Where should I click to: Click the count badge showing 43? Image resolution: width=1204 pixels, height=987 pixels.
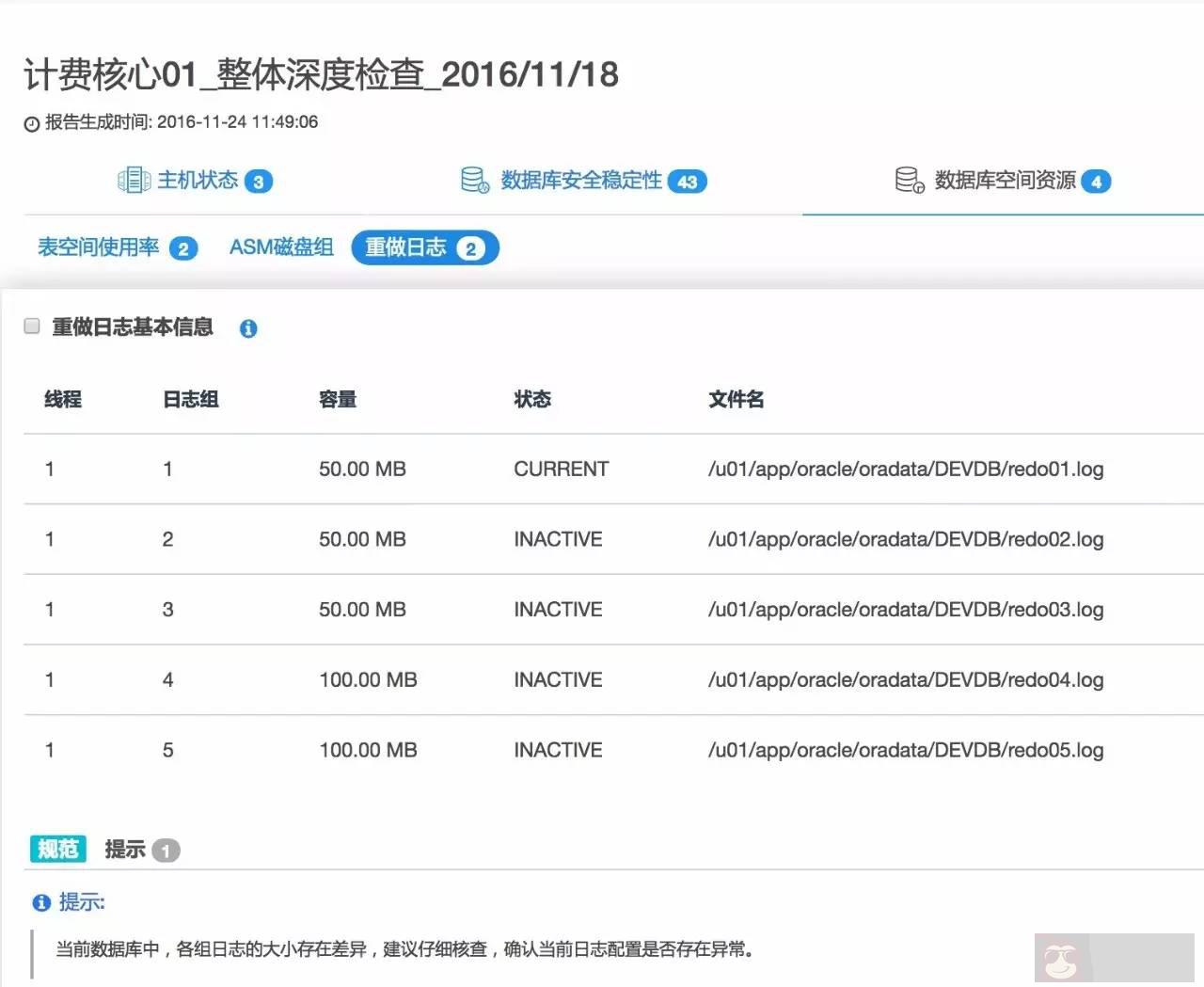point(687,181)
